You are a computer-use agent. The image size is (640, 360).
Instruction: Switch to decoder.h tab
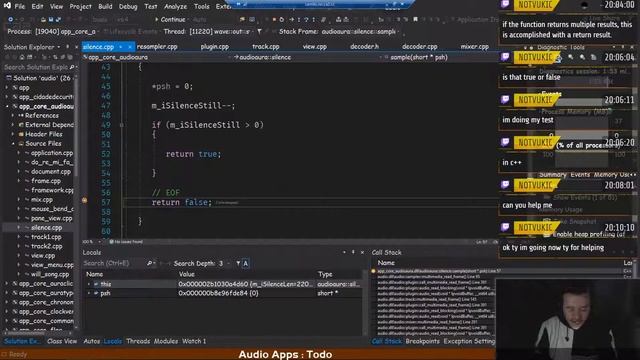coord(364,47)
